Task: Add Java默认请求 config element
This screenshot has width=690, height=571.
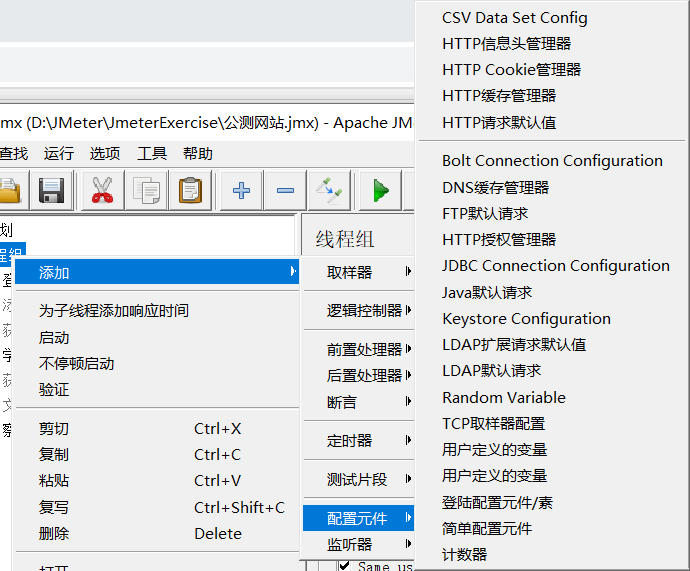Action: 552,292
